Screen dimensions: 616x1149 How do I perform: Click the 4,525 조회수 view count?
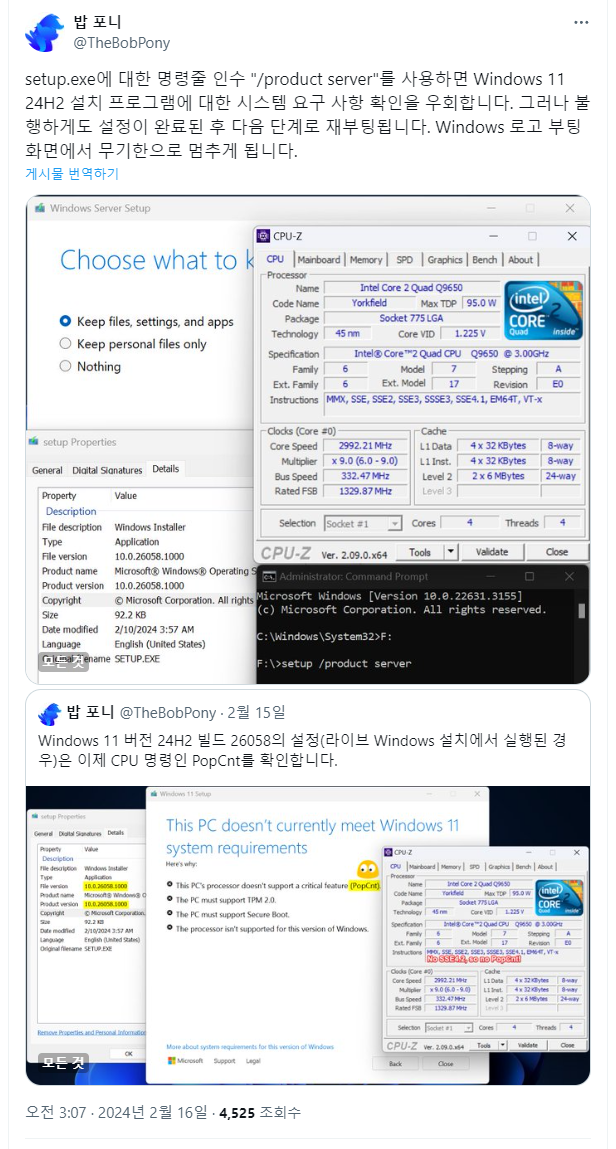[x=260, y=1112]
